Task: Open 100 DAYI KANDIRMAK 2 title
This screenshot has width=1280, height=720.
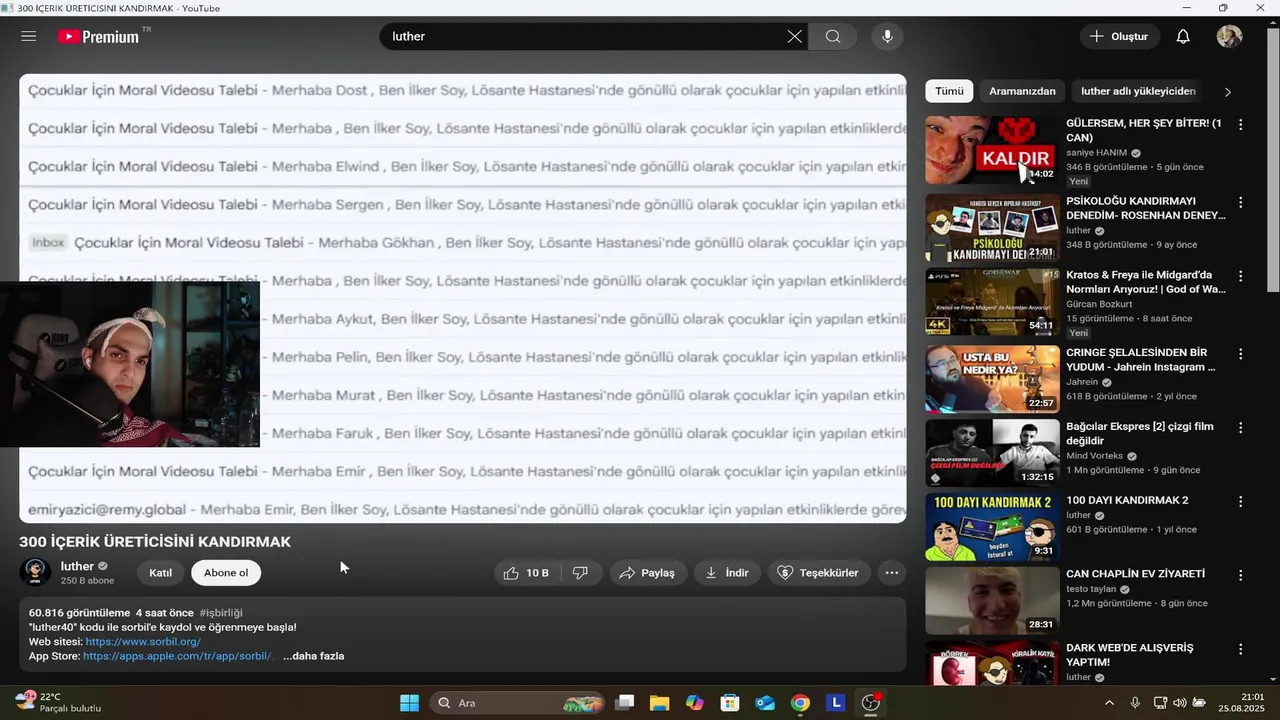Action: point(1127,500)
